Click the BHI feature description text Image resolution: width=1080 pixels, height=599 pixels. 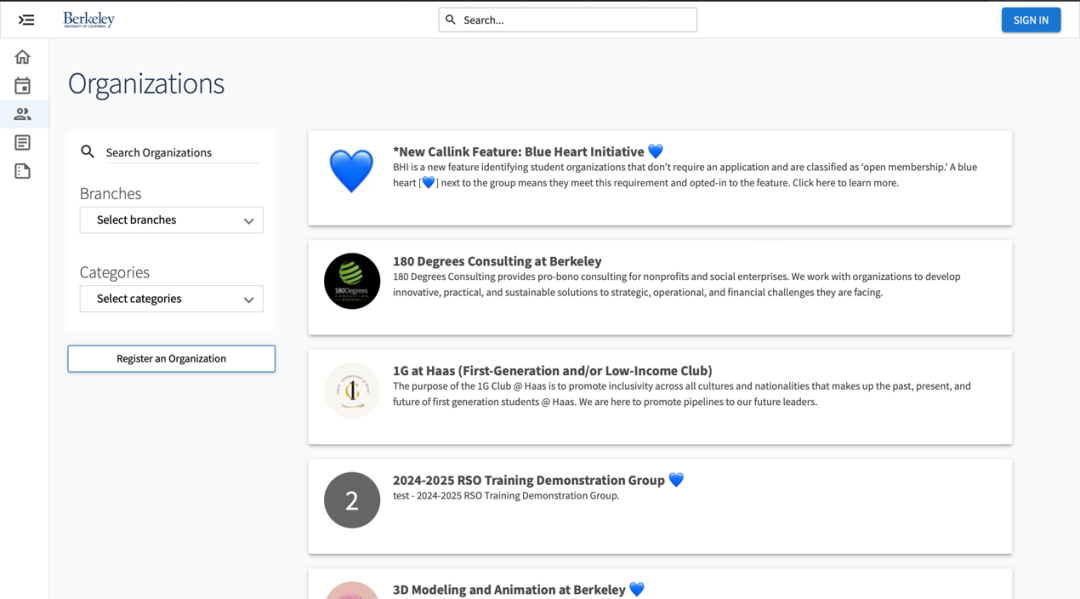pos(685,175)
